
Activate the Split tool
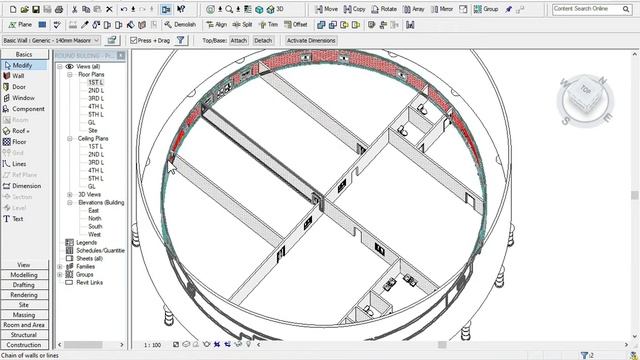(242, 25)
